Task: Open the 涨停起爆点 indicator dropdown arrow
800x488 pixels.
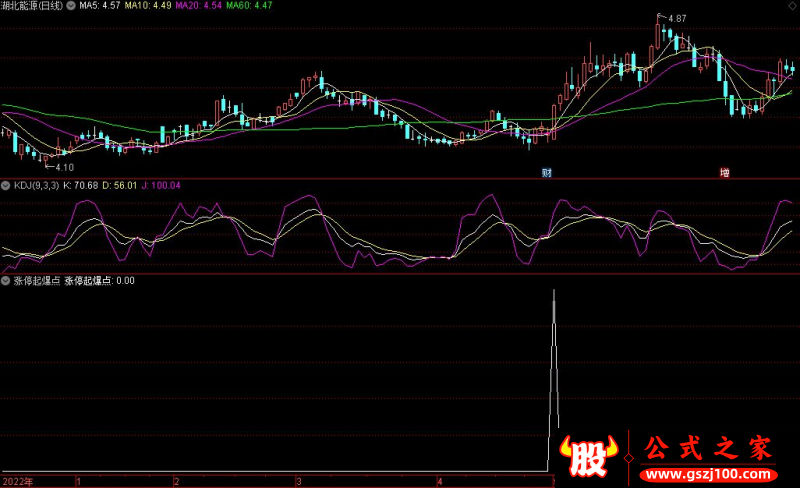Action: (5, 281)
